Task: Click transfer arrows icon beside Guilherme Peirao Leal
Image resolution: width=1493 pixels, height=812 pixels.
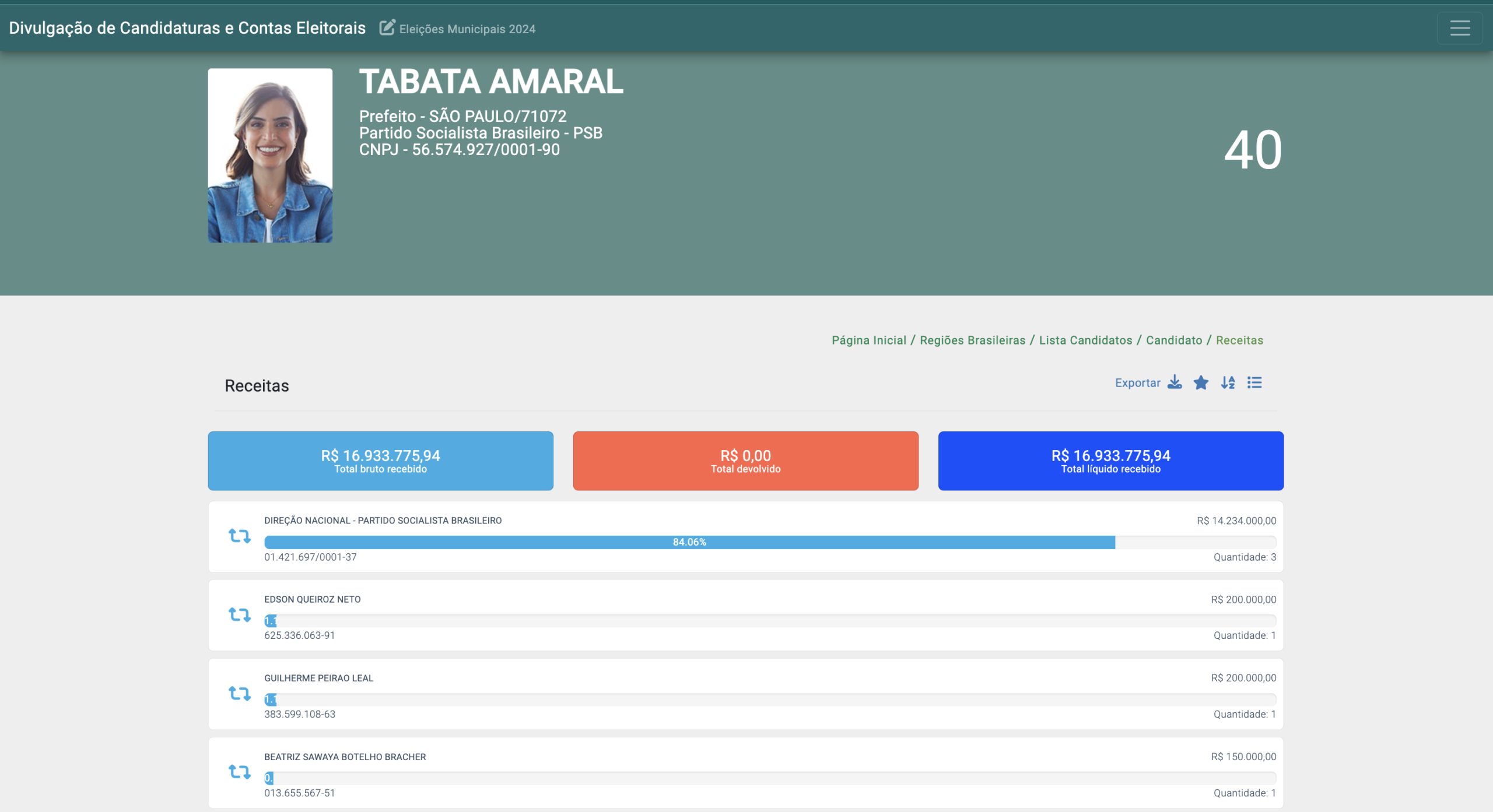Action: [239, 693]
